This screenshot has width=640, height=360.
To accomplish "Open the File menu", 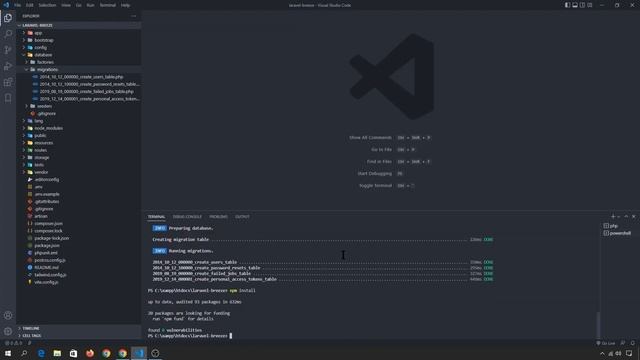I will pyautogui.click(x=18, y=5).
